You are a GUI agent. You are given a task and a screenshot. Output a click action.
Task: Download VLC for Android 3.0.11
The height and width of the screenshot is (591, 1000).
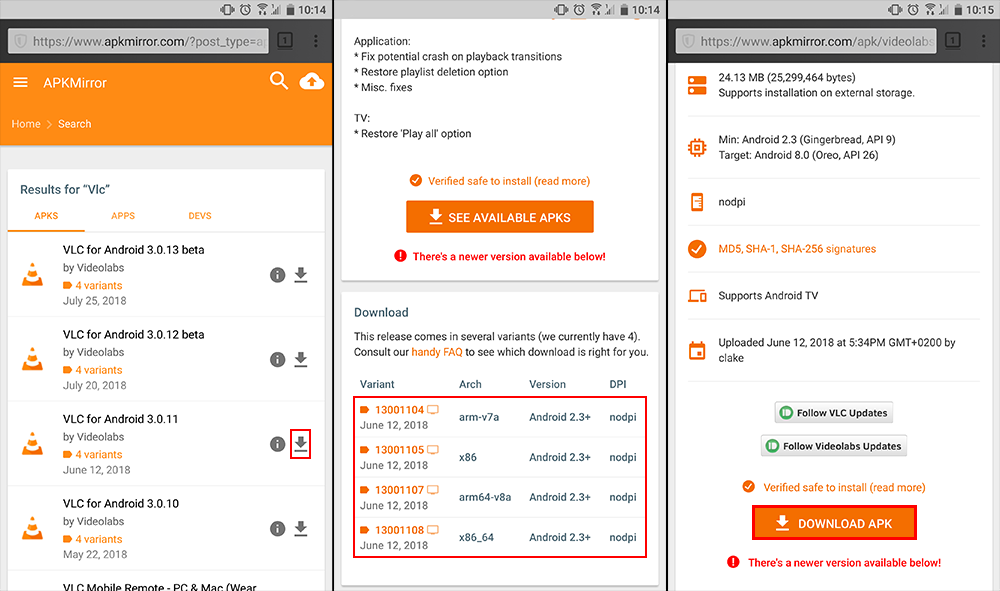point(301,444)
